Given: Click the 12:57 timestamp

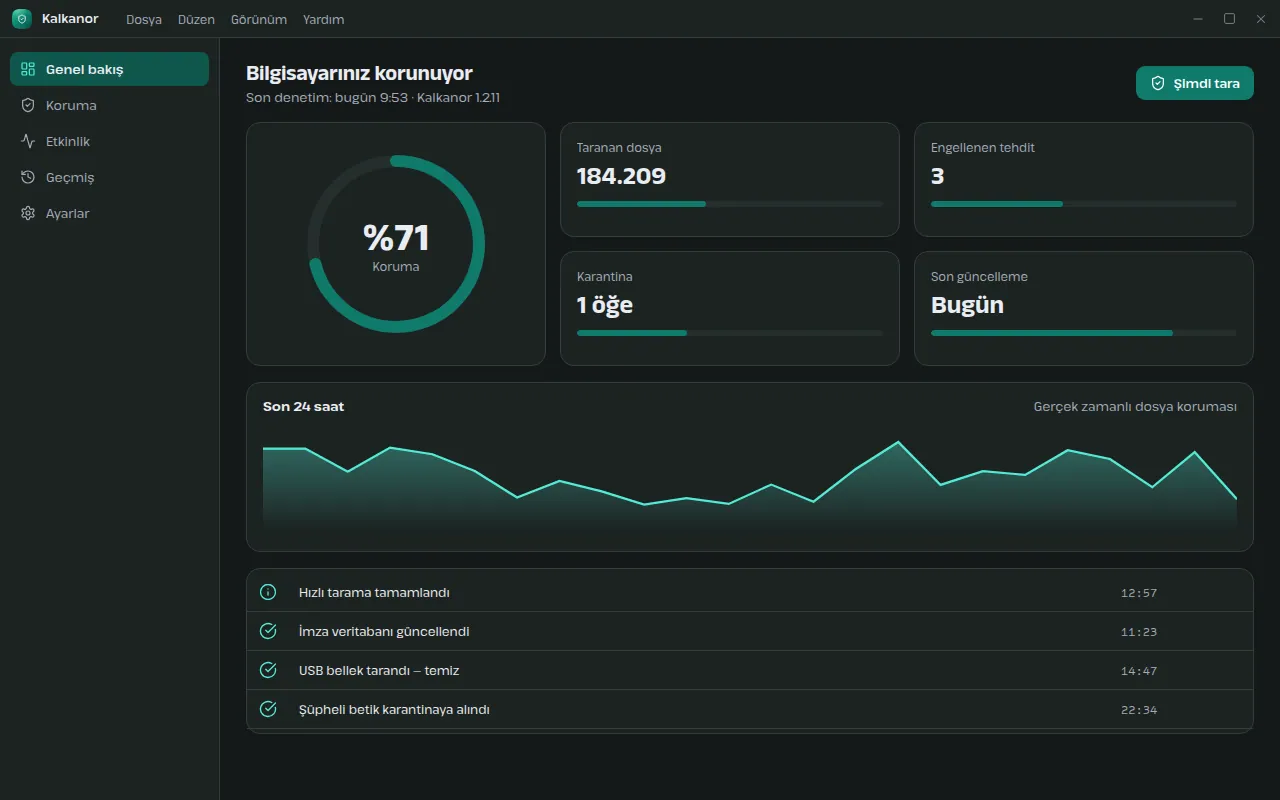Looking at the screenshot, I should click(1139, 593).
